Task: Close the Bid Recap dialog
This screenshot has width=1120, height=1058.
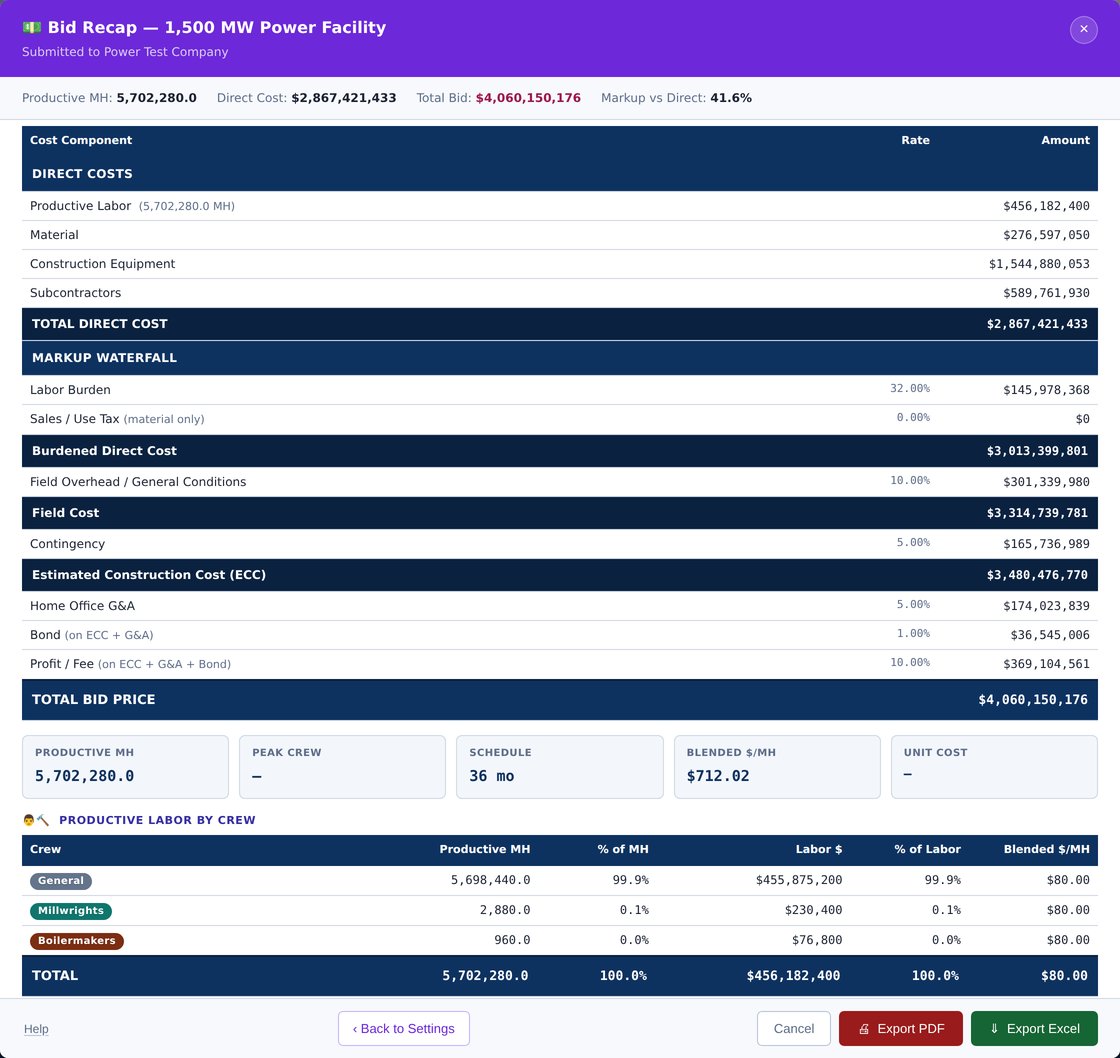Action: click(x=1083, y=29)
